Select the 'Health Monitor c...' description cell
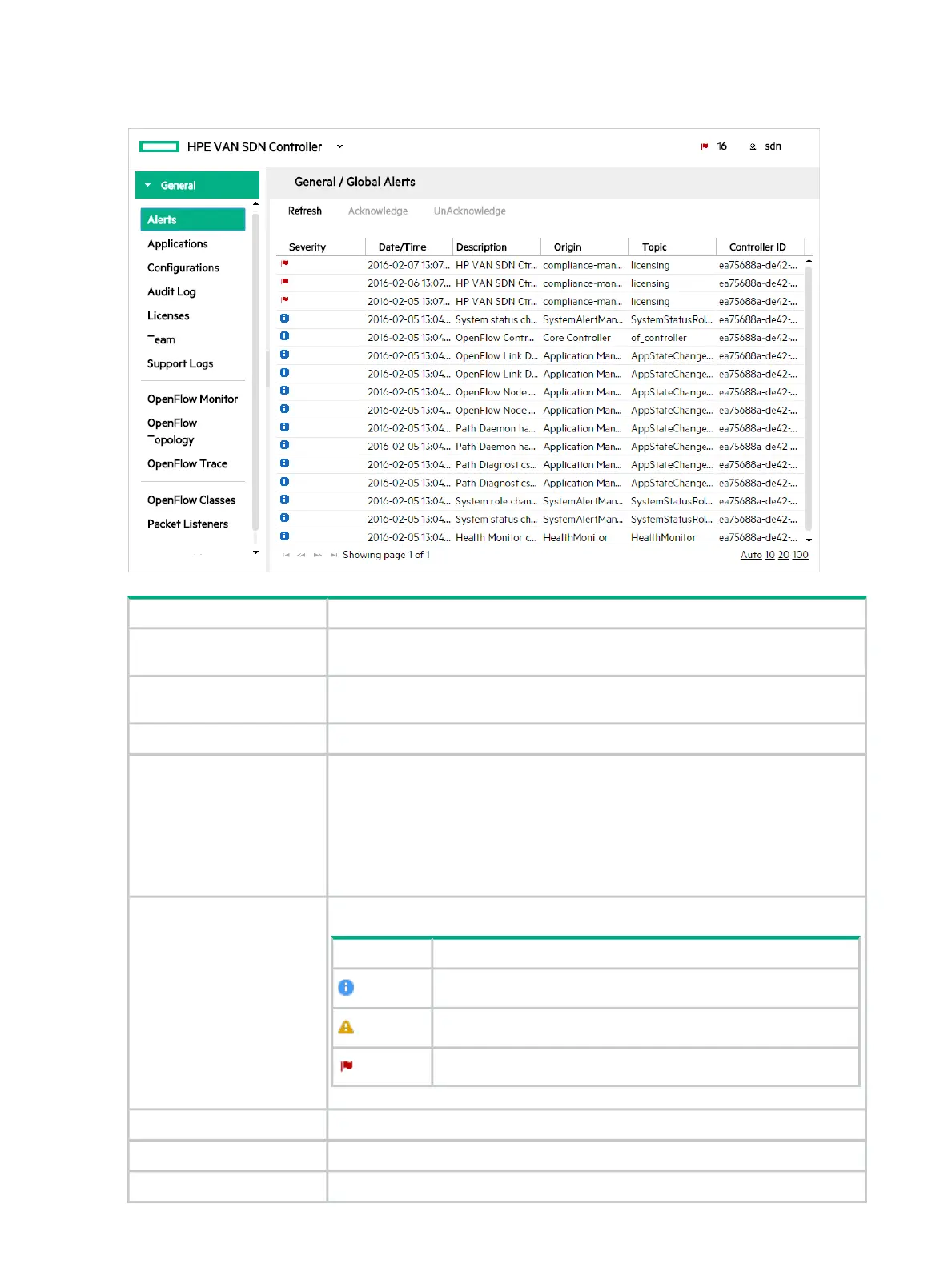This screenshot has height=1268, width=952. (x=496, y=538)
